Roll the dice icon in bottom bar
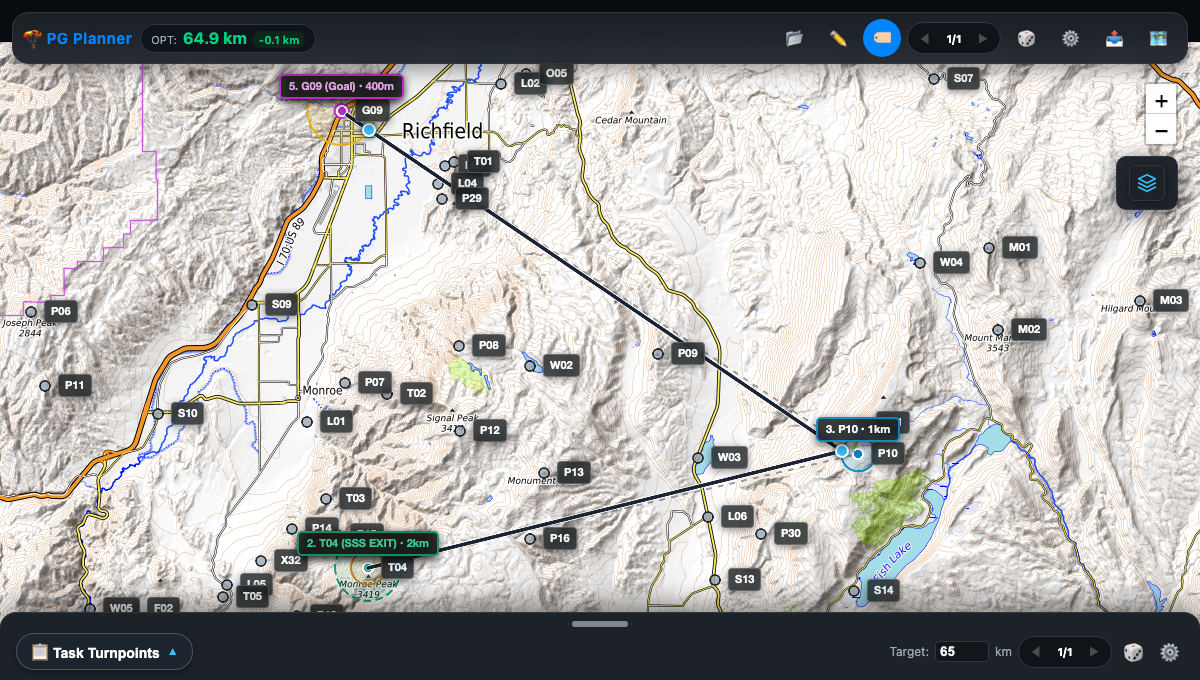Image resolution: width=1200 pixels, height=680 pixels. (1133, 652)
